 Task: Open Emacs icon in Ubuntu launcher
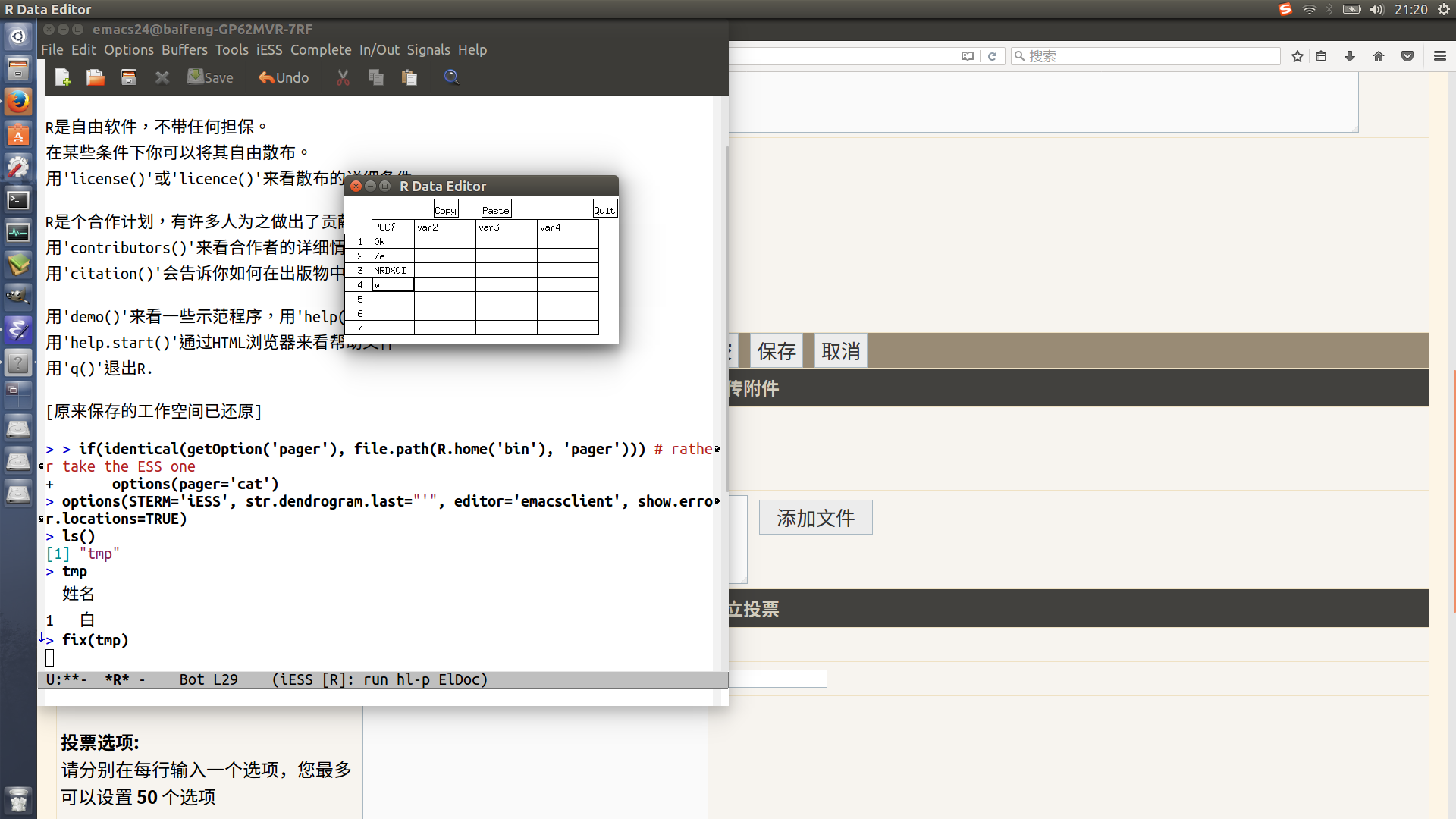(18, 329)
